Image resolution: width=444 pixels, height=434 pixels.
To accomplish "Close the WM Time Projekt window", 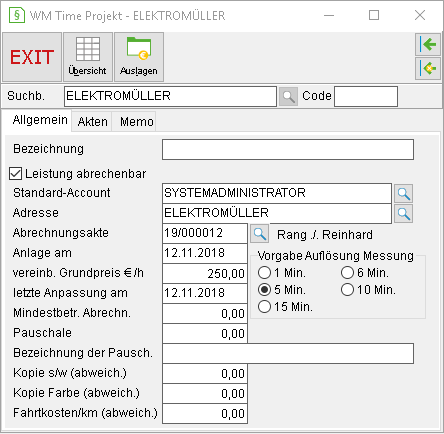I will tap(420, 15).
